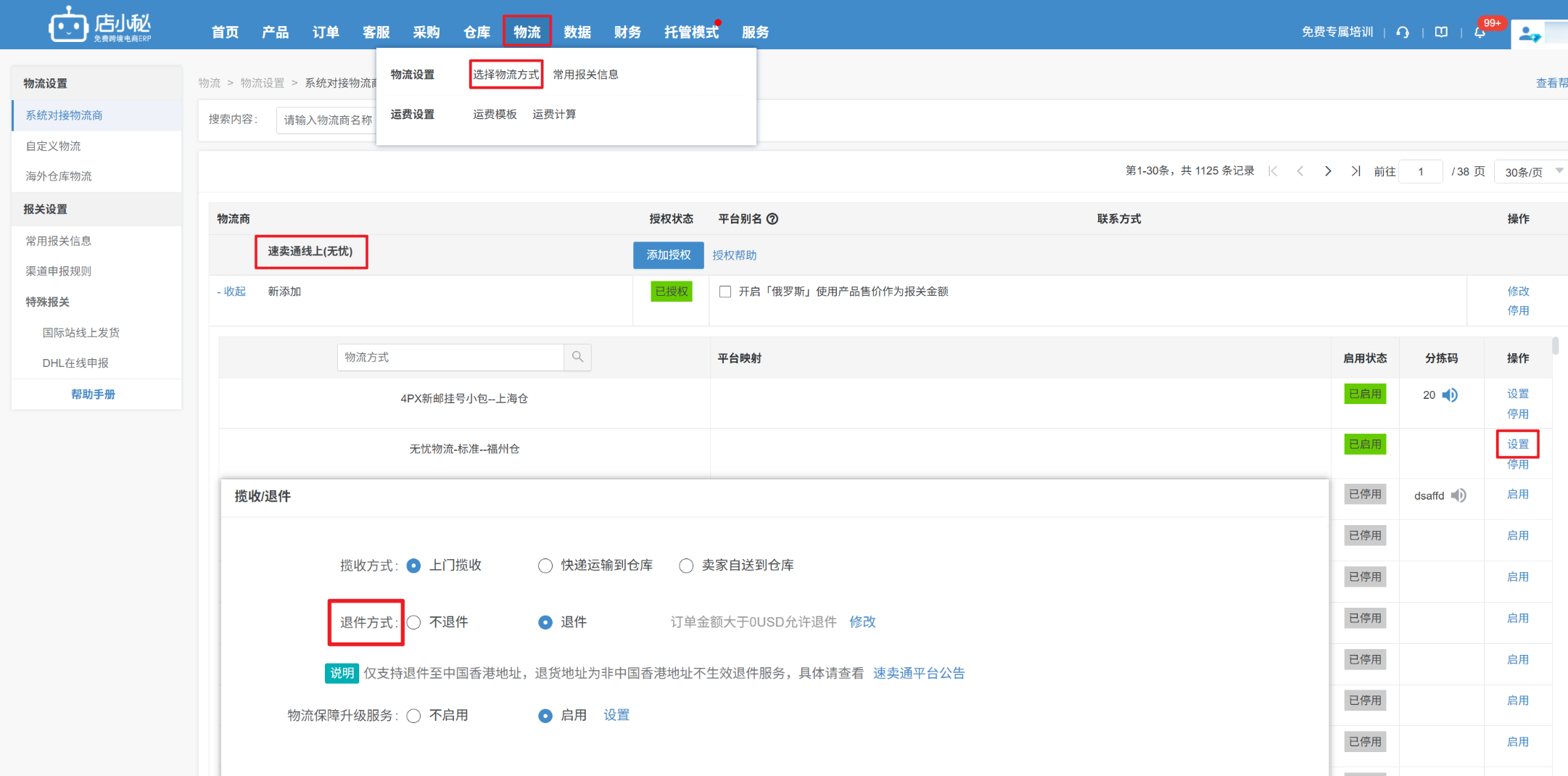Open the 30条/页 page size dropdown
The width and height of the screenshot is (1568, 776).
pyautogui.click(x=1532, y=172)
